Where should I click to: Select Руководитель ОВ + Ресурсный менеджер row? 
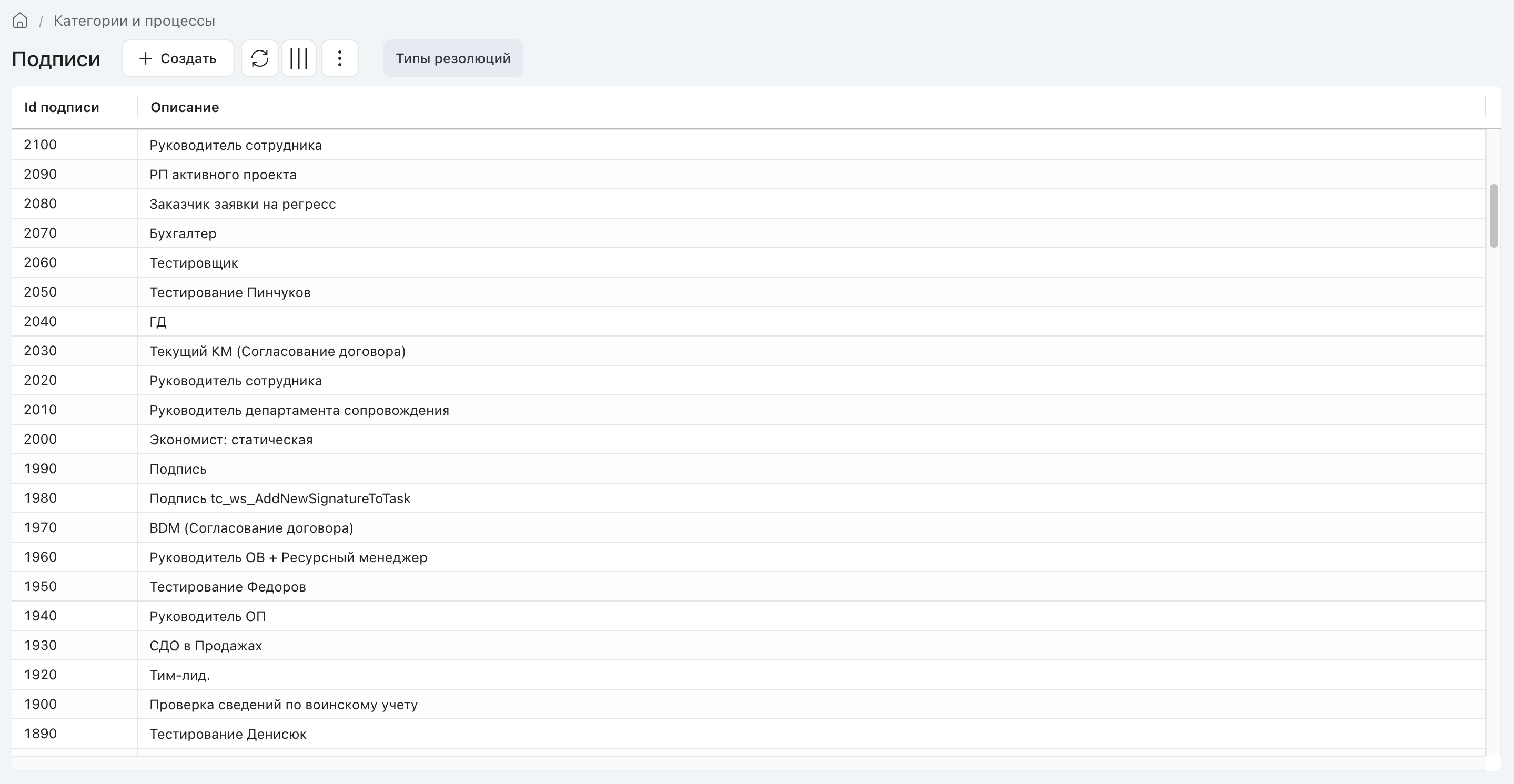pyautogui.click(x=748, y=557)
